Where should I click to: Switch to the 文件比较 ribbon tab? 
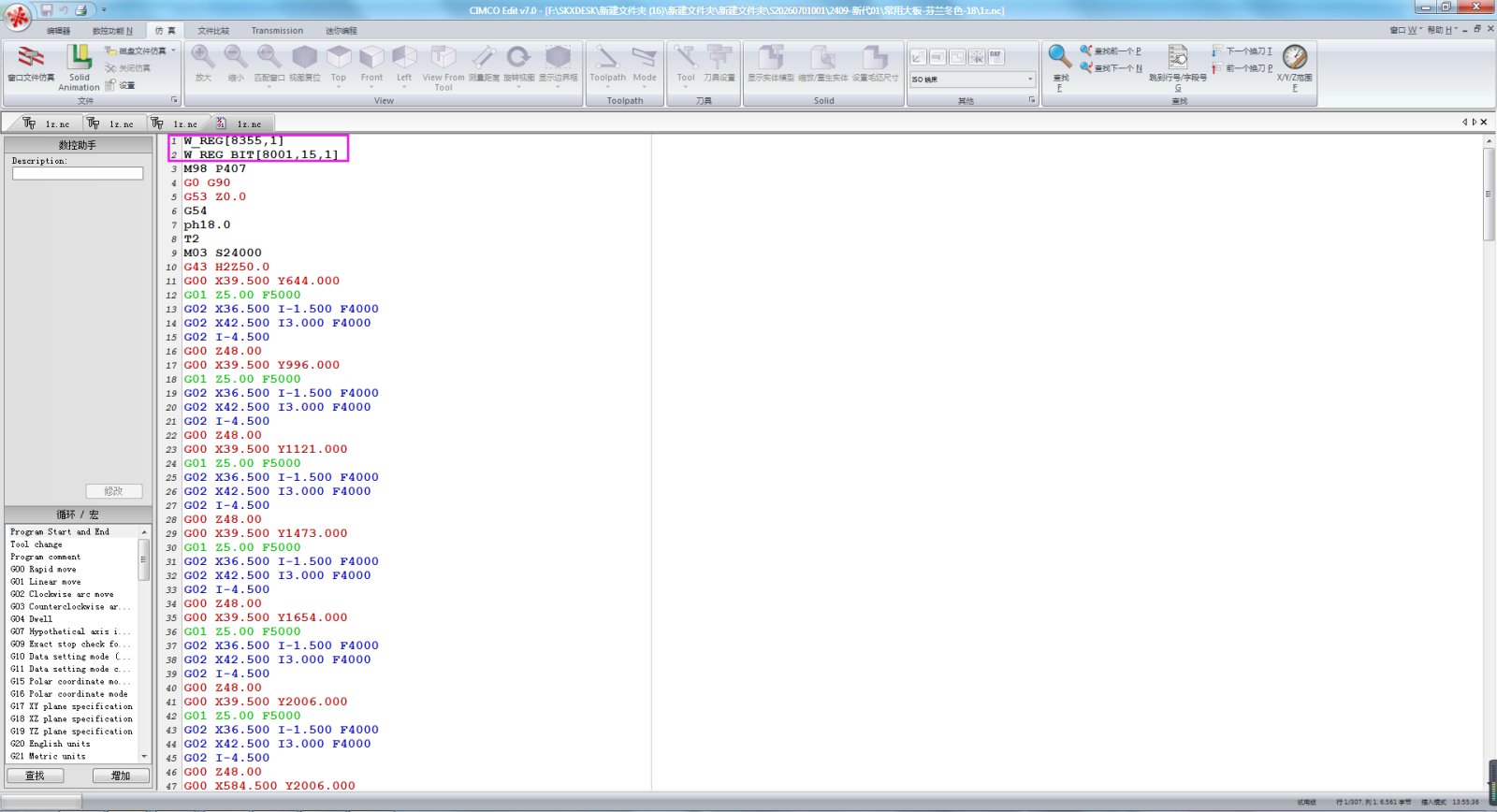pyautogui.click(x=213, y=31)
